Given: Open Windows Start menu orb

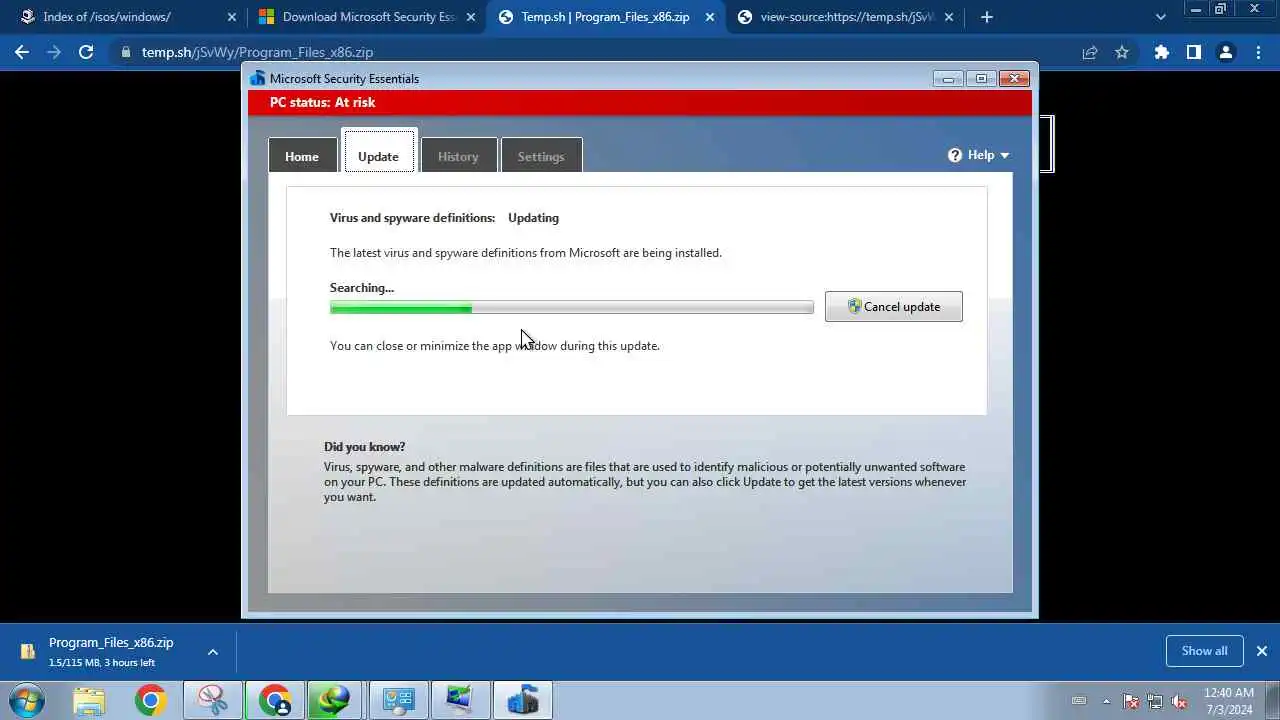Looking at the screenshot, I should [x=27, y=701].
